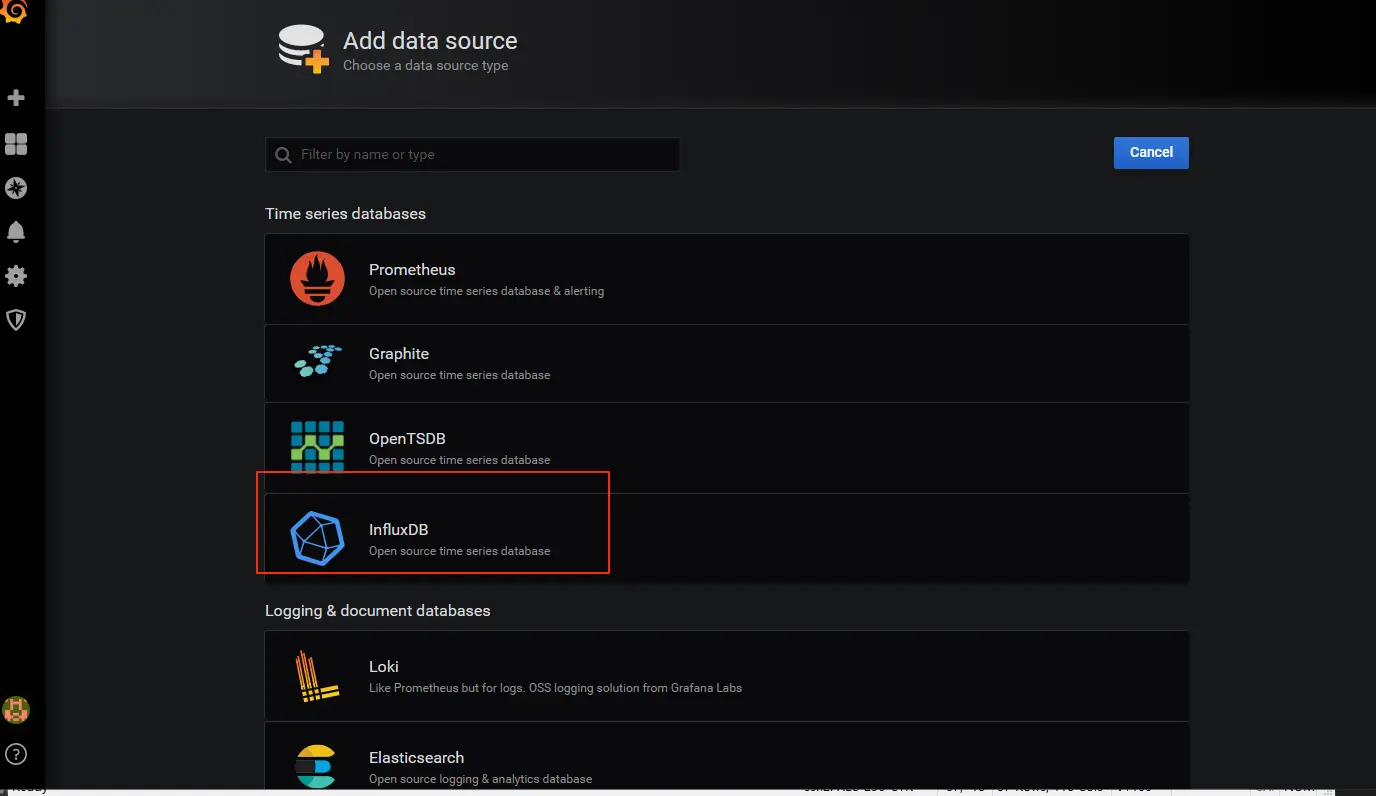This screenshot has width=1376, height=796.
Task: Open Configuration via the gear icon
Action: [x=16, y=276]
